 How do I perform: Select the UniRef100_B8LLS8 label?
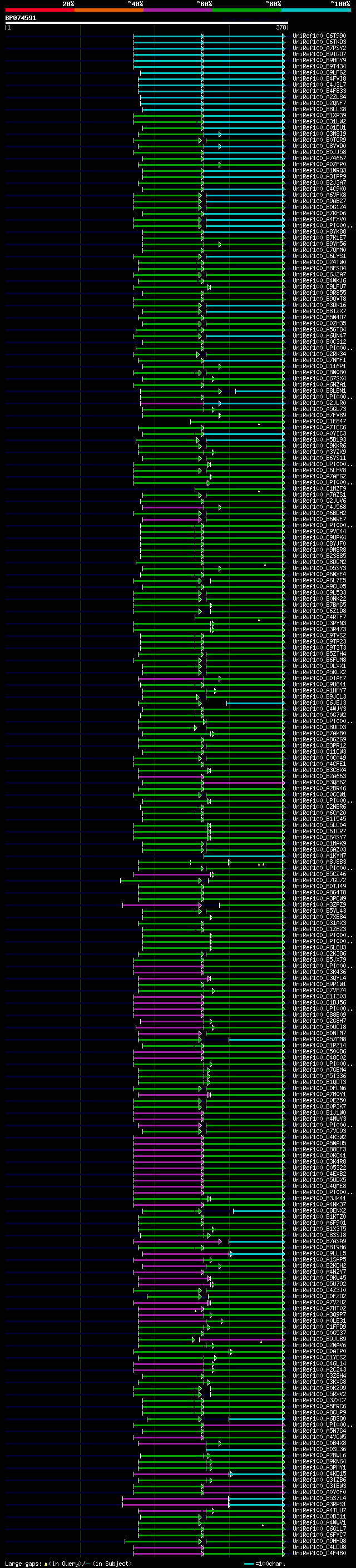[319, 109]
